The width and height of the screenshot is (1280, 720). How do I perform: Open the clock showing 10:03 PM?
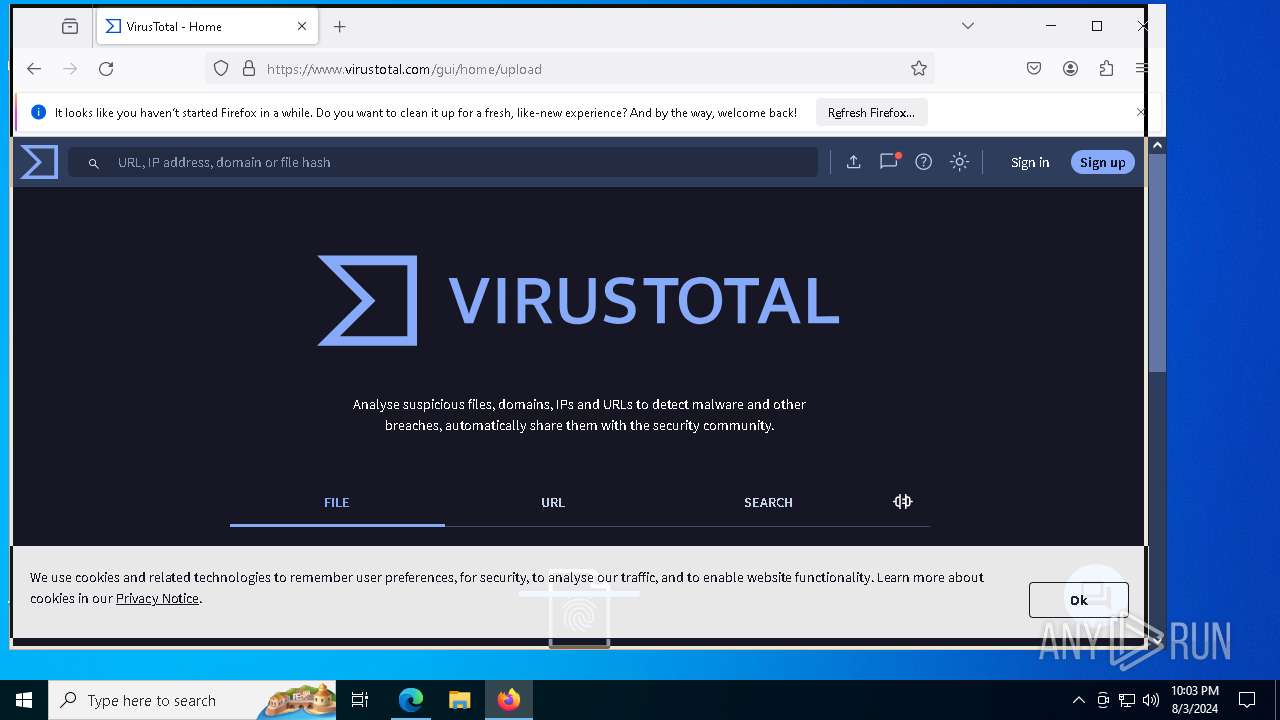(1194, 700)
